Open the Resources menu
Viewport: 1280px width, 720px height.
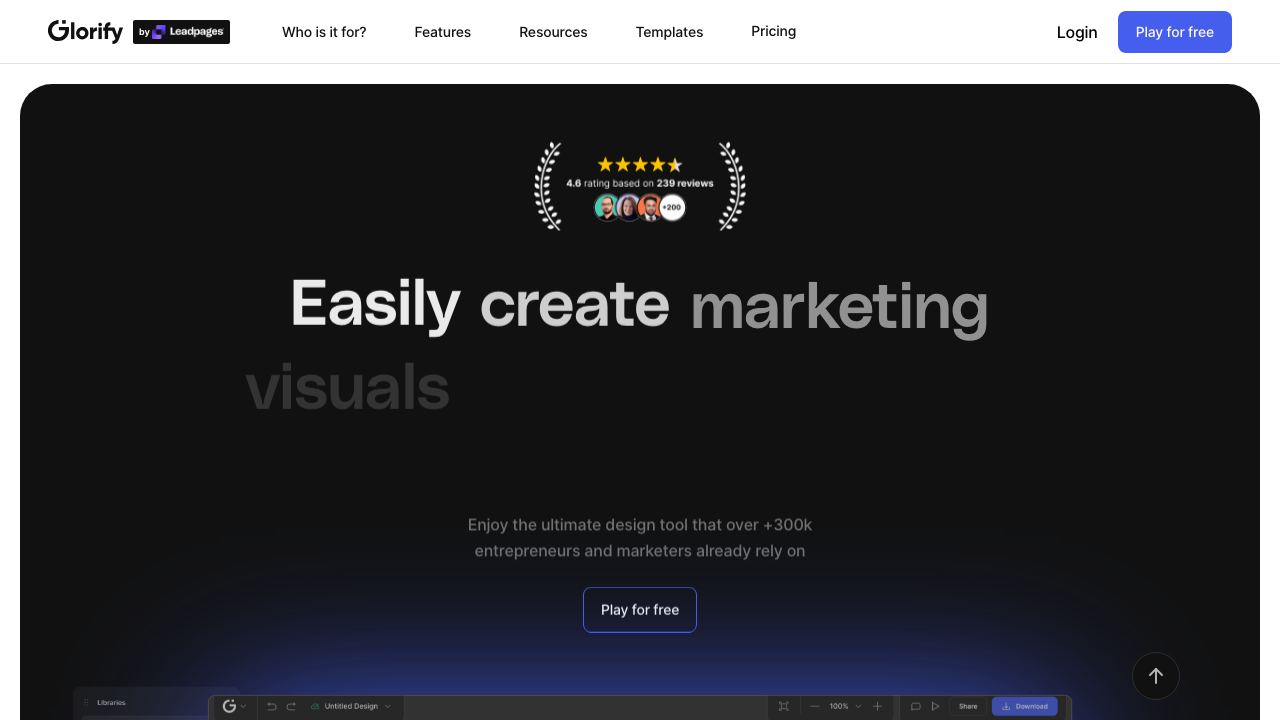tap(553, 32)
